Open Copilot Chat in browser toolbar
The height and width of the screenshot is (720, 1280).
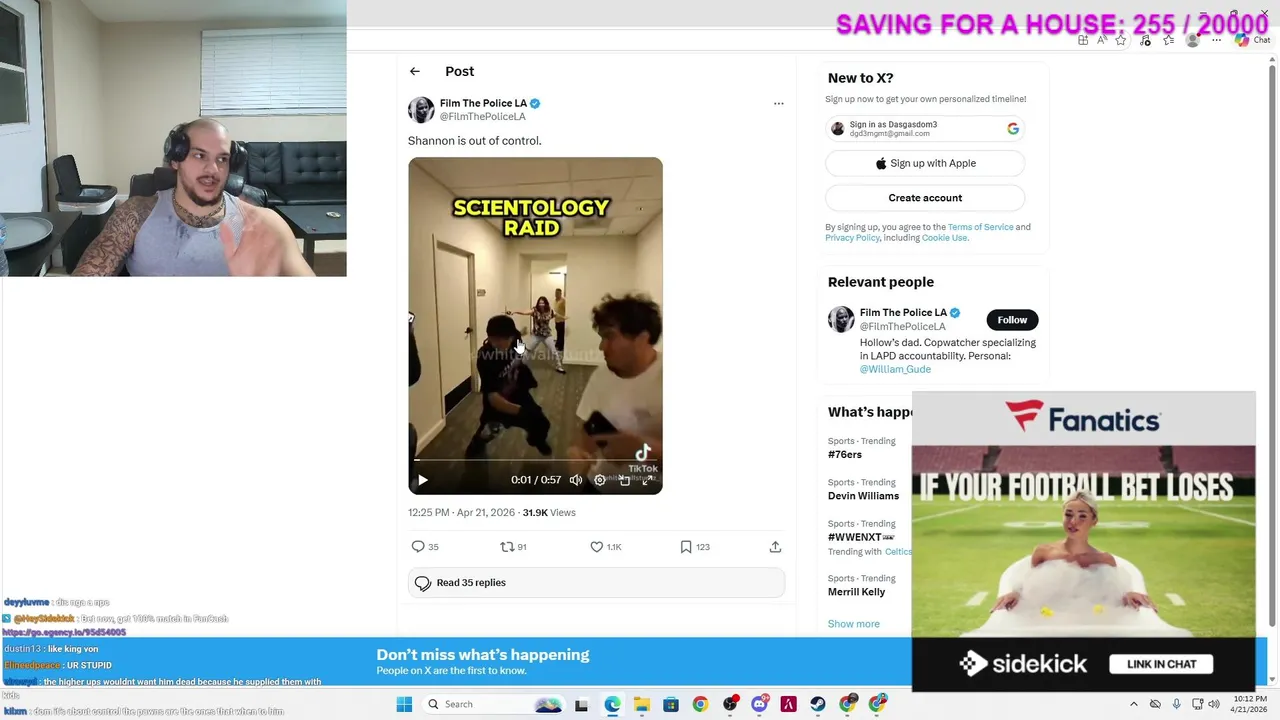(1252, 40)
